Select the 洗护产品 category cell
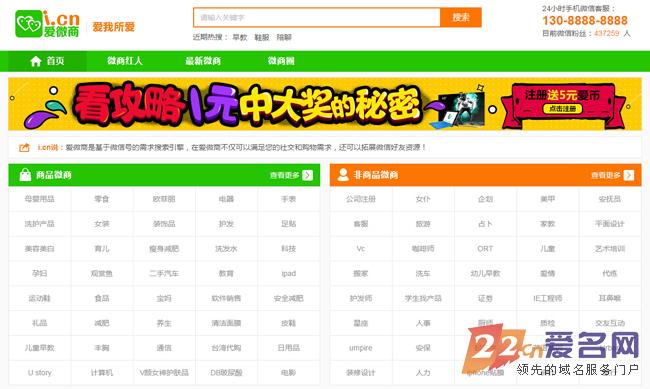Viewport: 650px width, 389px height. point(40,224)
